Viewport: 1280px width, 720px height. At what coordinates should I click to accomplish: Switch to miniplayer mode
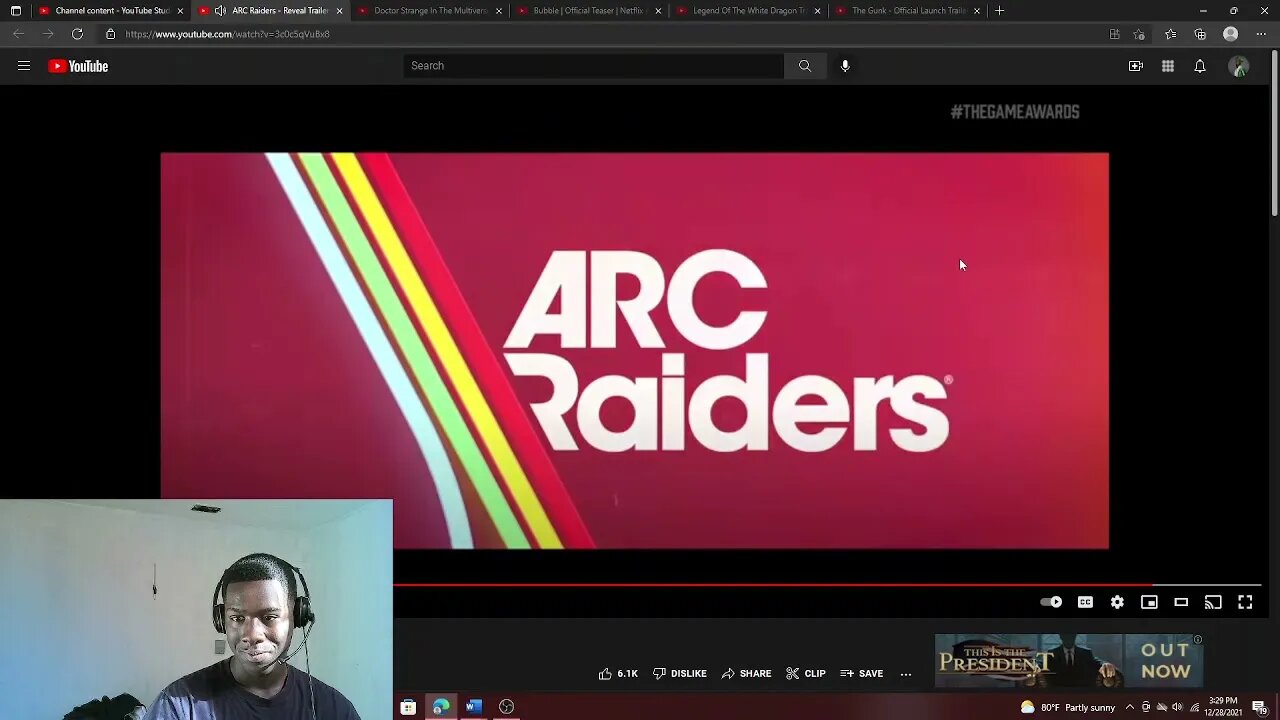(1149, 602)
